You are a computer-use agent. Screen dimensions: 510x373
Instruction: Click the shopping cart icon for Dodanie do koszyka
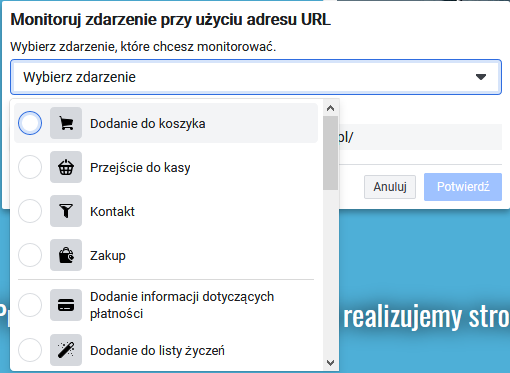66,123
